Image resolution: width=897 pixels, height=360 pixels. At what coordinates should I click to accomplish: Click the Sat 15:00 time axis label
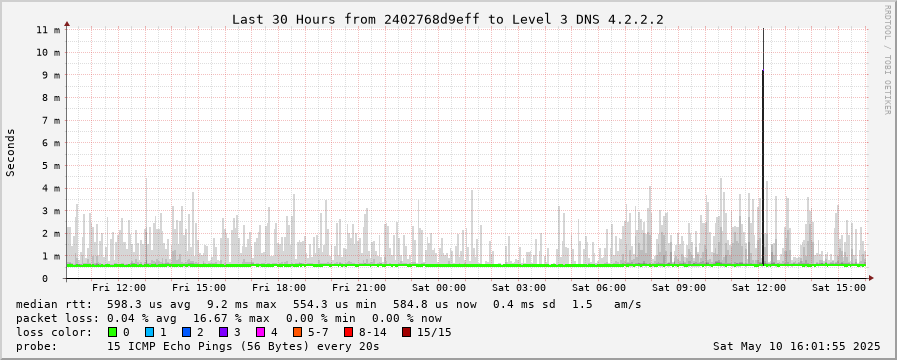pyautogui.click(x=838, y=288)
